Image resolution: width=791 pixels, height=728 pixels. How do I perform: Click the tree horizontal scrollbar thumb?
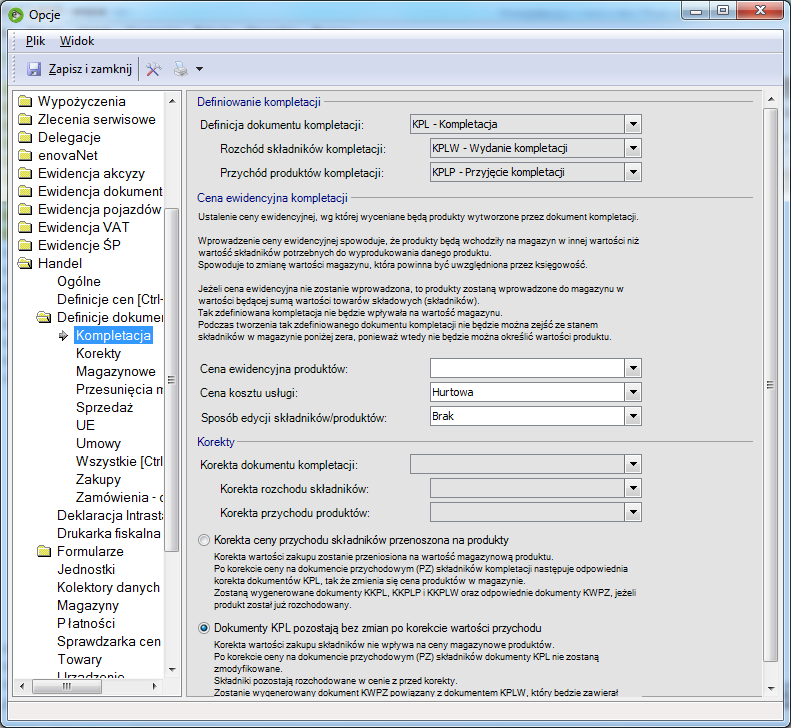(x=67, y=686)
